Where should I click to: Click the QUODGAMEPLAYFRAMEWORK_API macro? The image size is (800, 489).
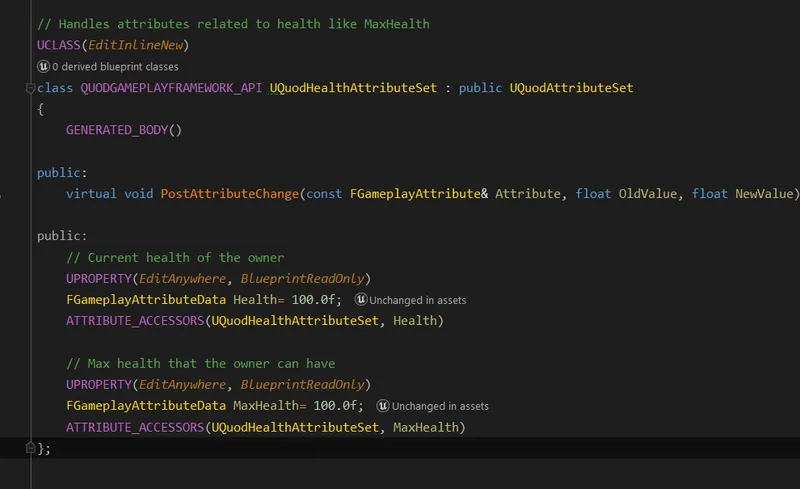(171, 88)
